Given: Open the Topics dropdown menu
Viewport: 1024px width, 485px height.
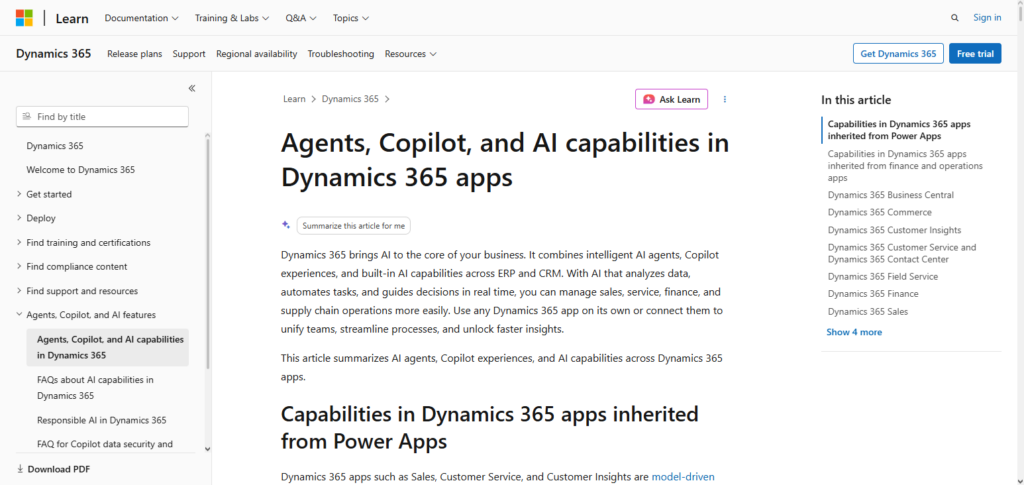Looking at the screenshot, I should pyautogui.click(x=351, y=18).
